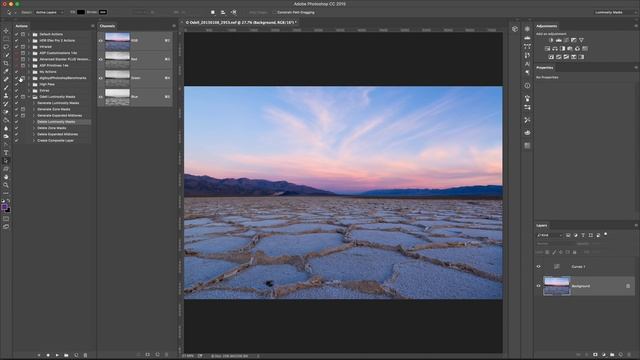Viewport: 640px width, 360px height.
Task: Toggle dialog box for Infrared action set
Action: click(23, 47)
